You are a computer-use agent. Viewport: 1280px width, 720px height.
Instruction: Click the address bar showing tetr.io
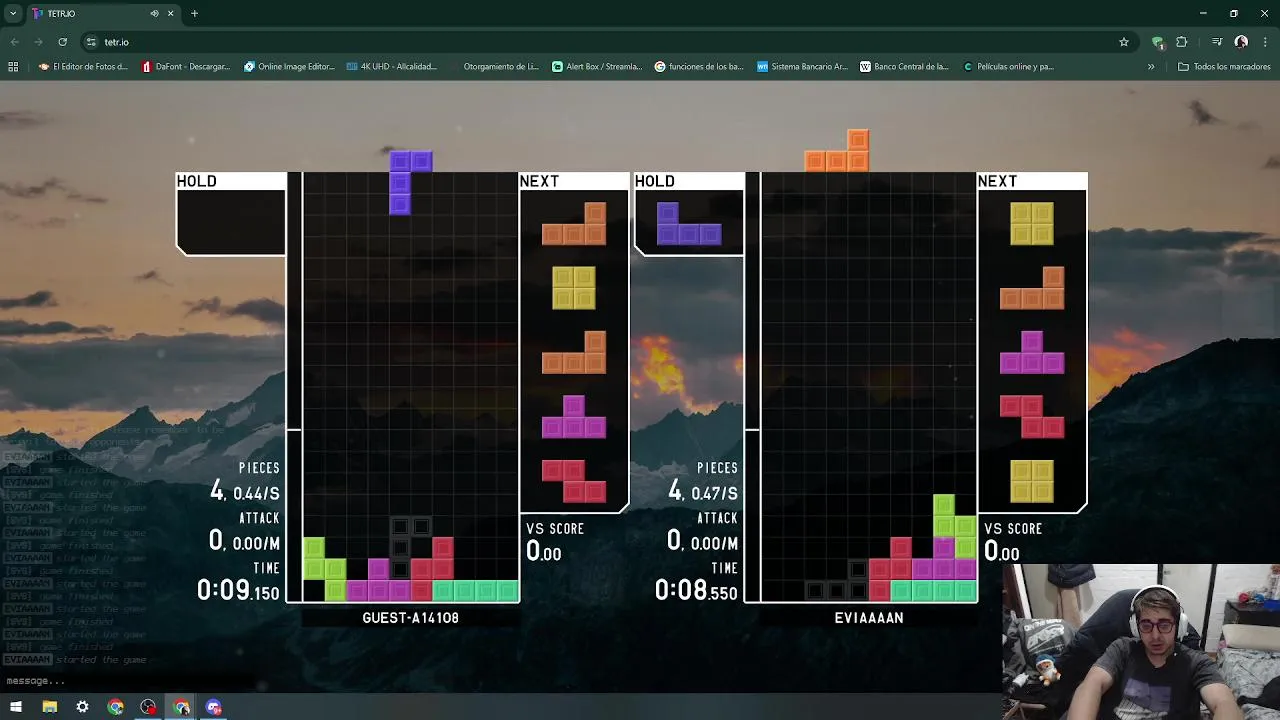(600, 42)
